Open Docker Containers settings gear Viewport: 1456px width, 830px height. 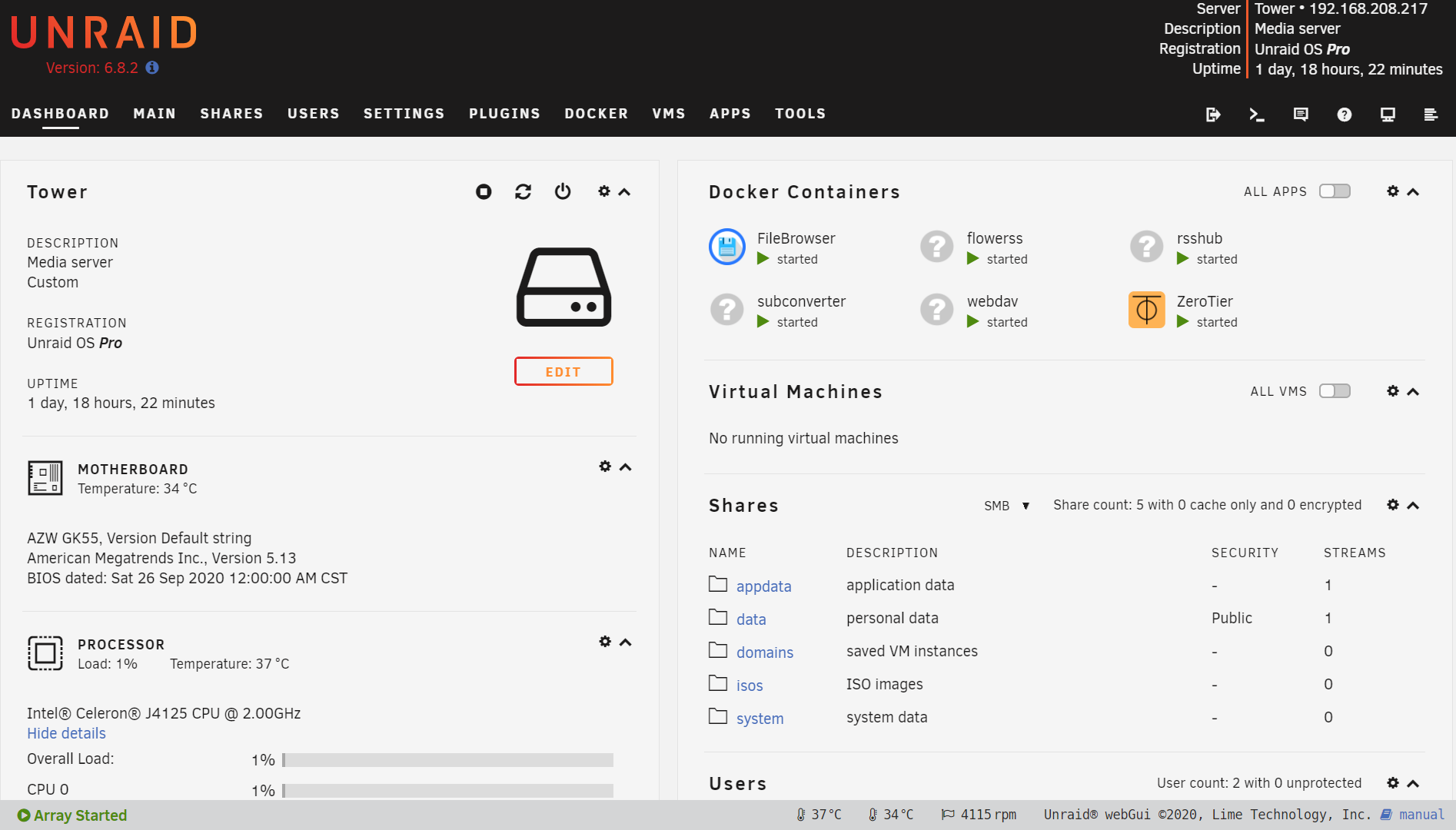click(x=1393, y=191)
